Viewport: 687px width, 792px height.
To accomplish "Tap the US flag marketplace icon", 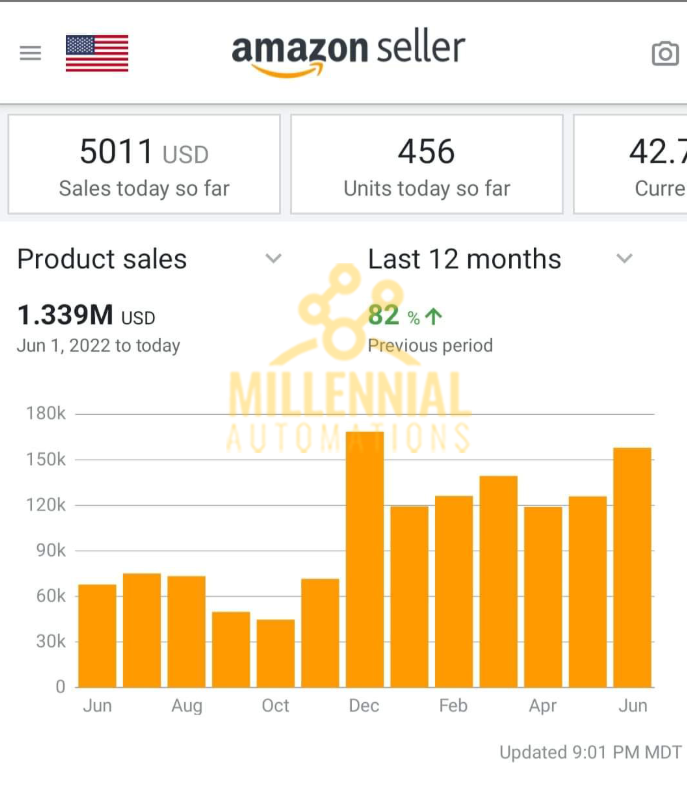I will coord(97,53).
